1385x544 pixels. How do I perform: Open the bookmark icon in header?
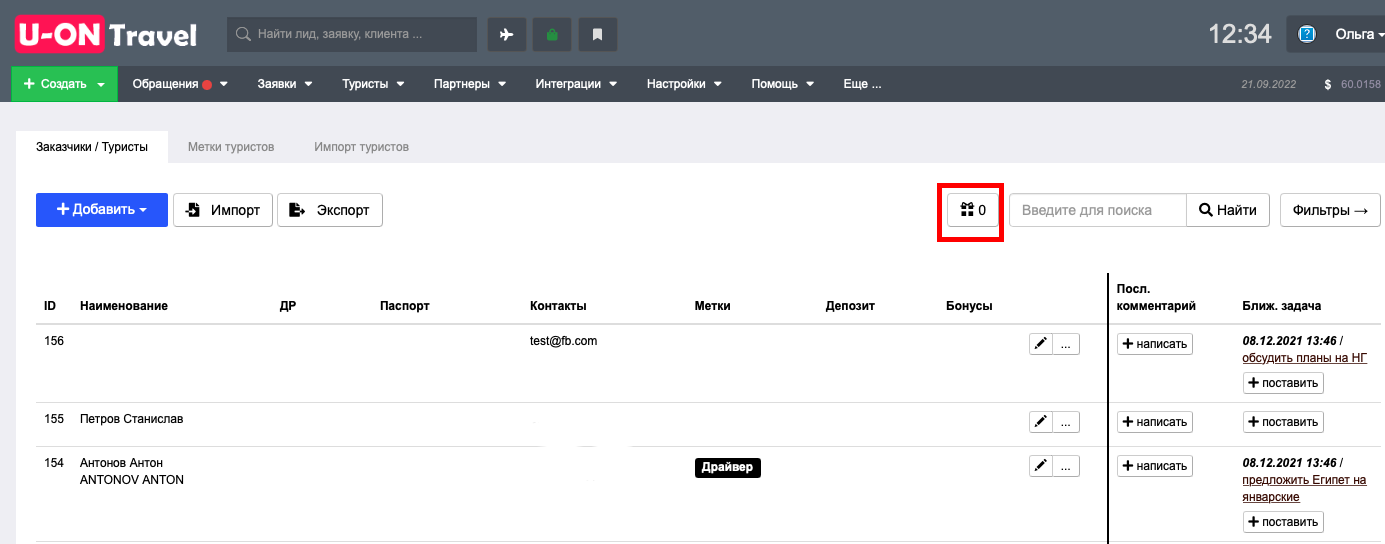pyautogui.click(x=598, y=34)
